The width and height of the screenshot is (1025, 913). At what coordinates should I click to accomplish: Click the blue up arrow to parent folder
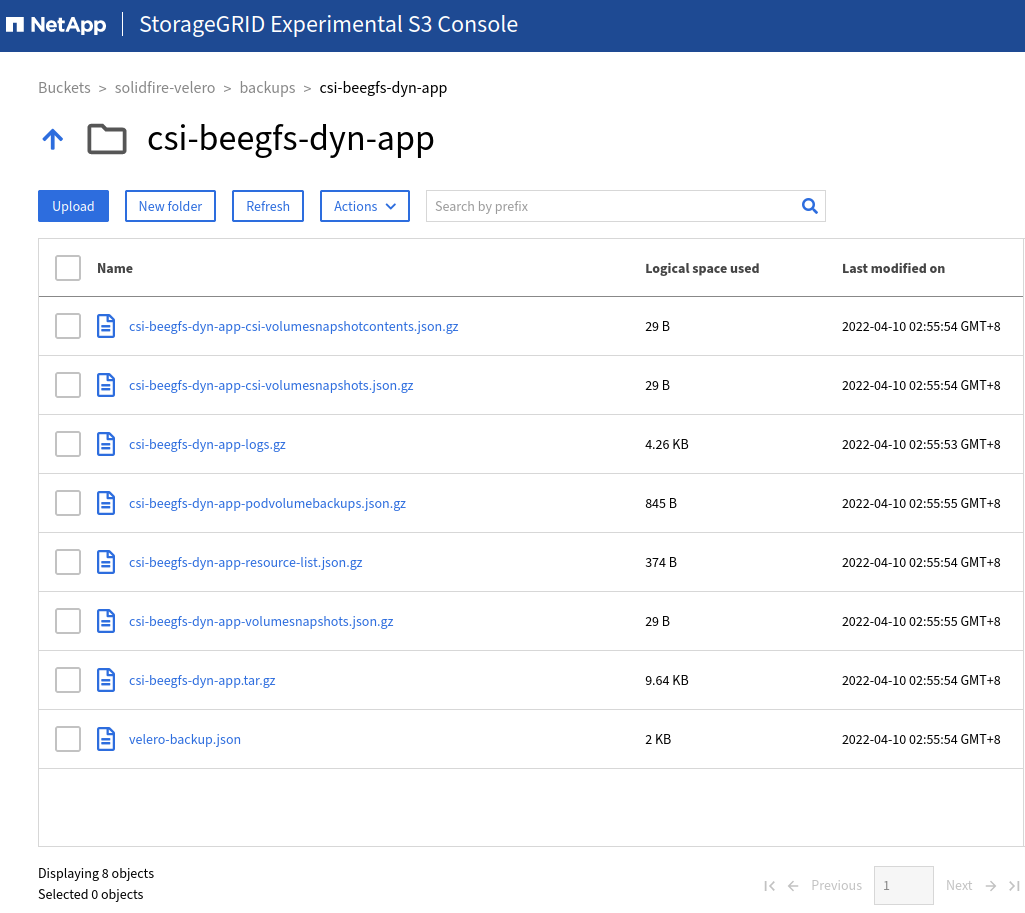click(53, 139)
